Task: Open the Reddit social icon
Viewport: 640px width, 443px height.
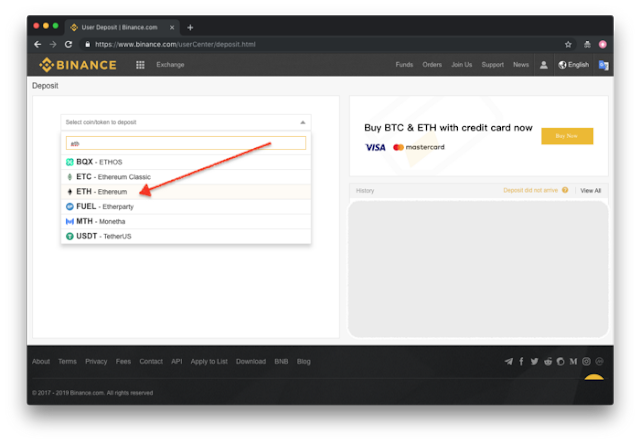Action: (548, 361)
